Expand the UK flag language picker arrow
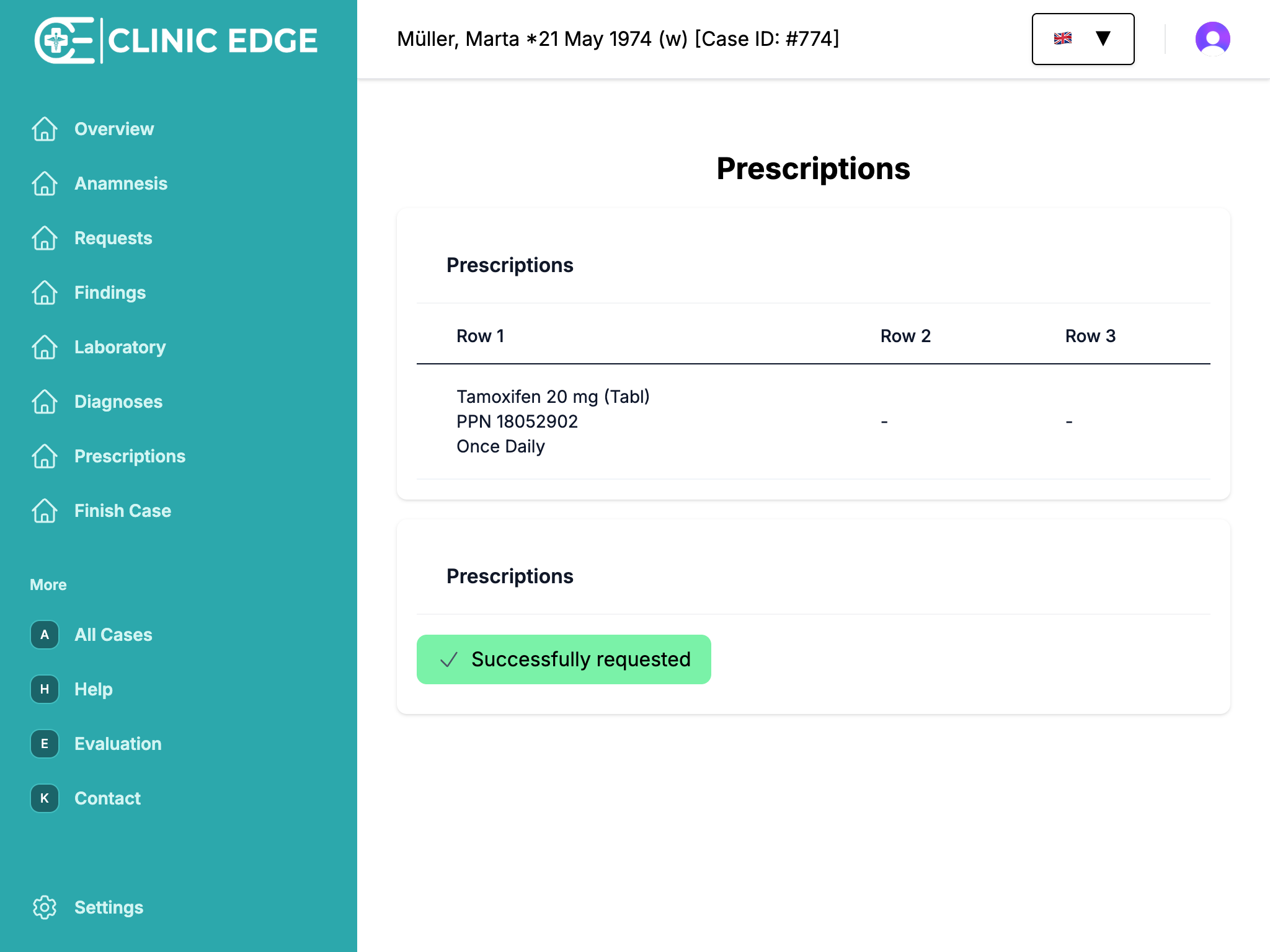This screenshot has height=952, width=1270. tap(1103, 38)
